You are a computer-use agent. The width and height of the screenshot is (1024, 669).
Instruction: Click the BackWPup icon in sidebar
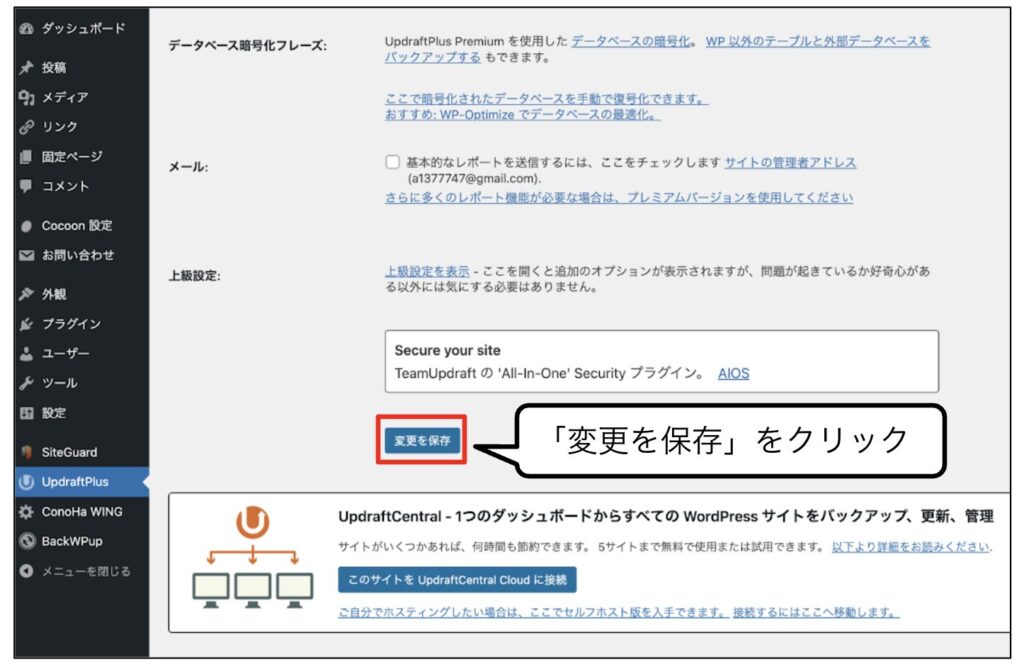tap(26, 541)
